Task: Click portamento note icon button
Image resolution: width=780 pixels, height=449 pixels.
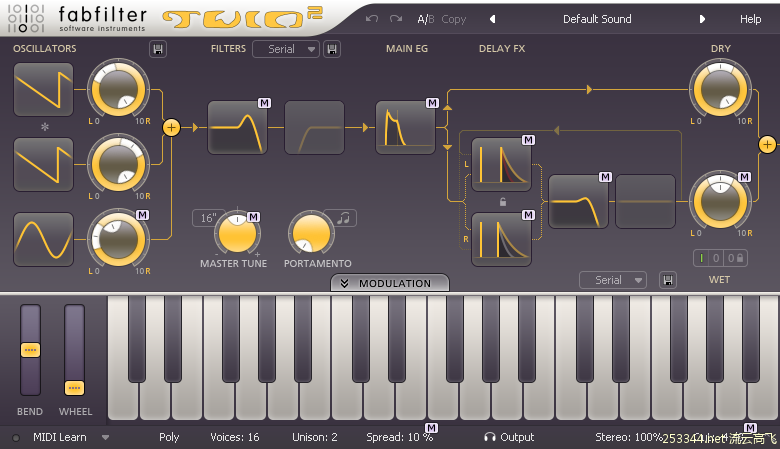Action: pos(343,218)
